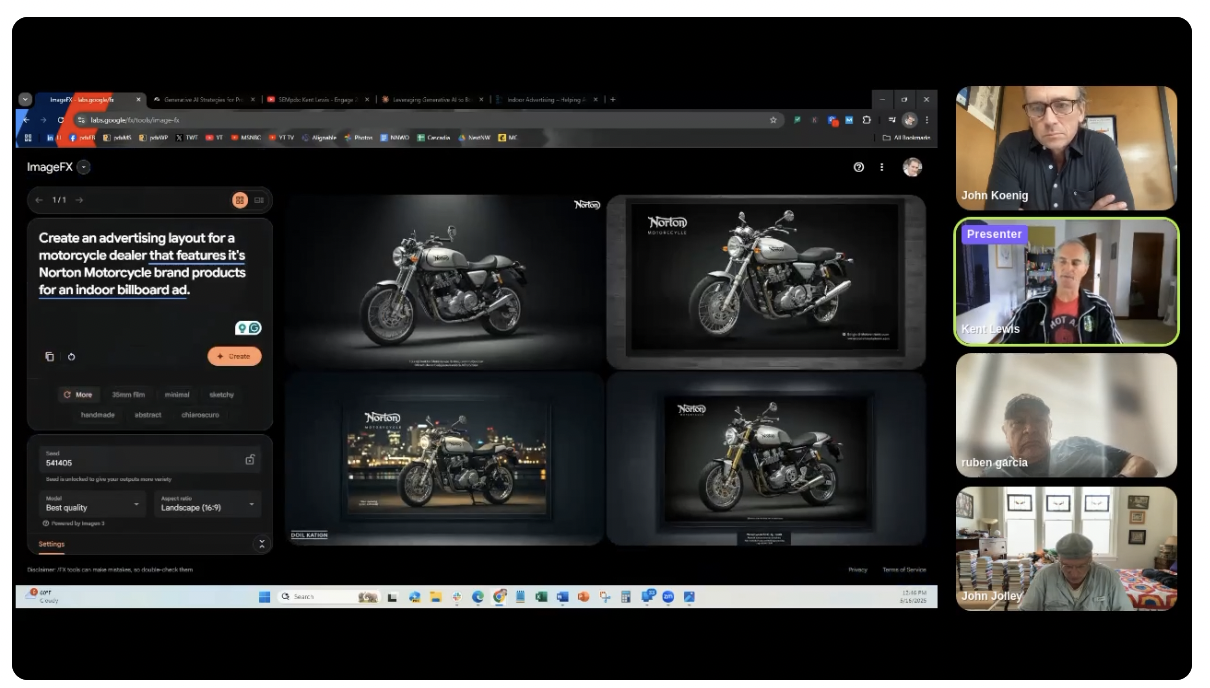
Task: Go to the previous prompt result
Action: click(x=39, y=200)
